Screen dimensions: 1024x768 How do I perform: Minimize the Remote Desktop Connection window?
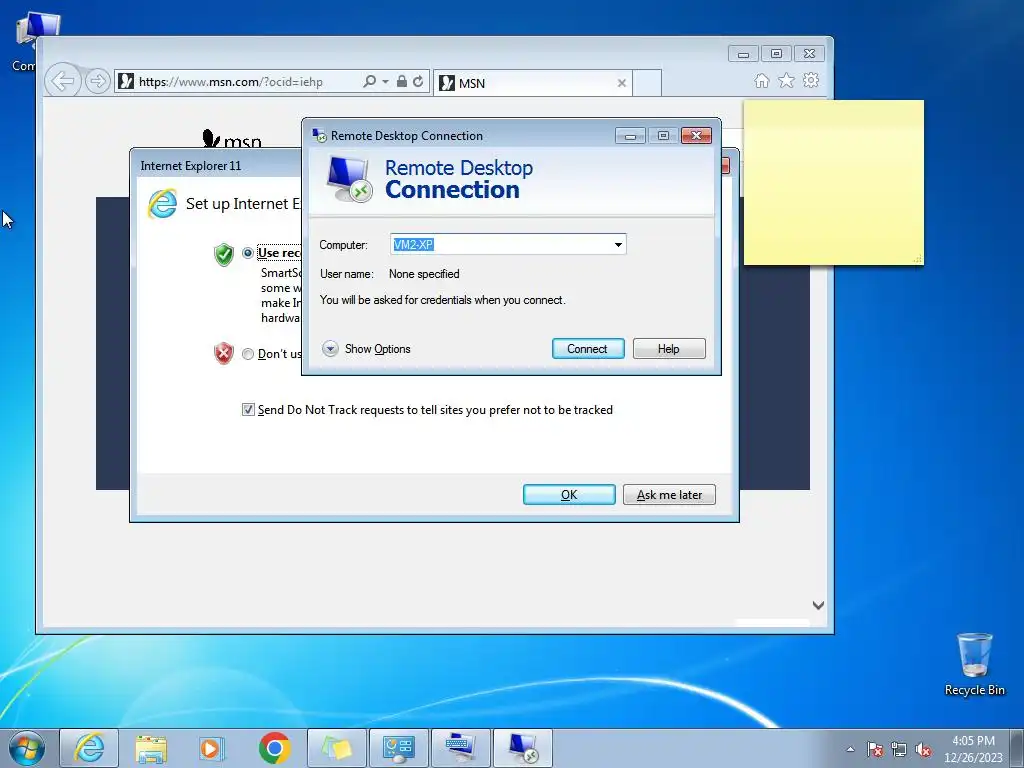click(x=630, y=136)
